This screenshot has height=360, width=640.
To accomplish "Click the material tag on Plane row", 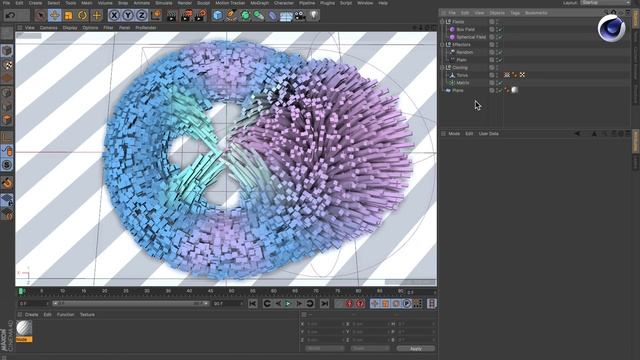I will tap(515, 90).
